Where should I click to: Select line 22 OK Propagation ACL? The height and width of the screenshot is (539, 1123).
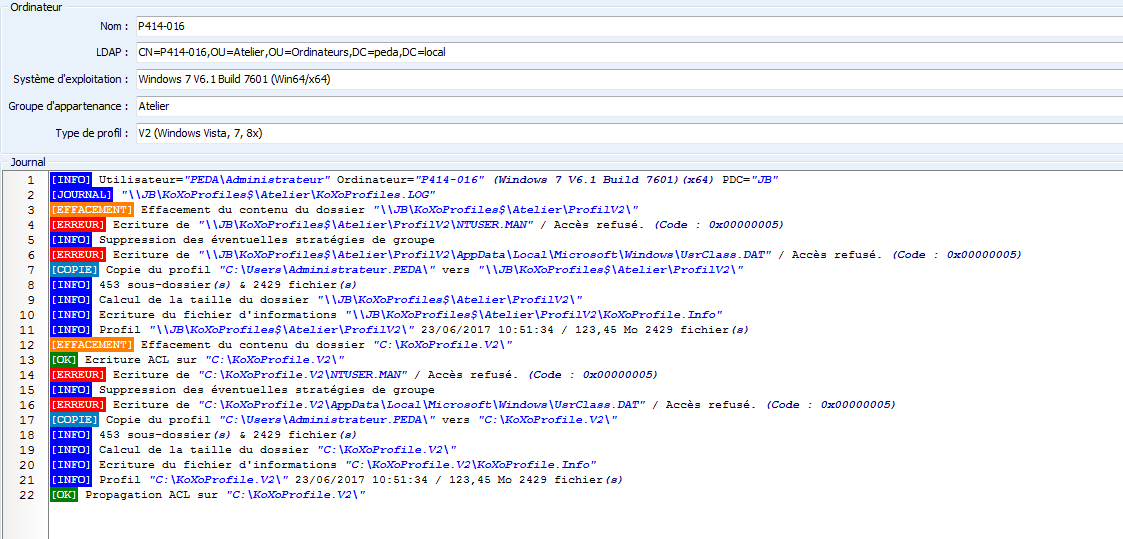(x=208, y=495)
